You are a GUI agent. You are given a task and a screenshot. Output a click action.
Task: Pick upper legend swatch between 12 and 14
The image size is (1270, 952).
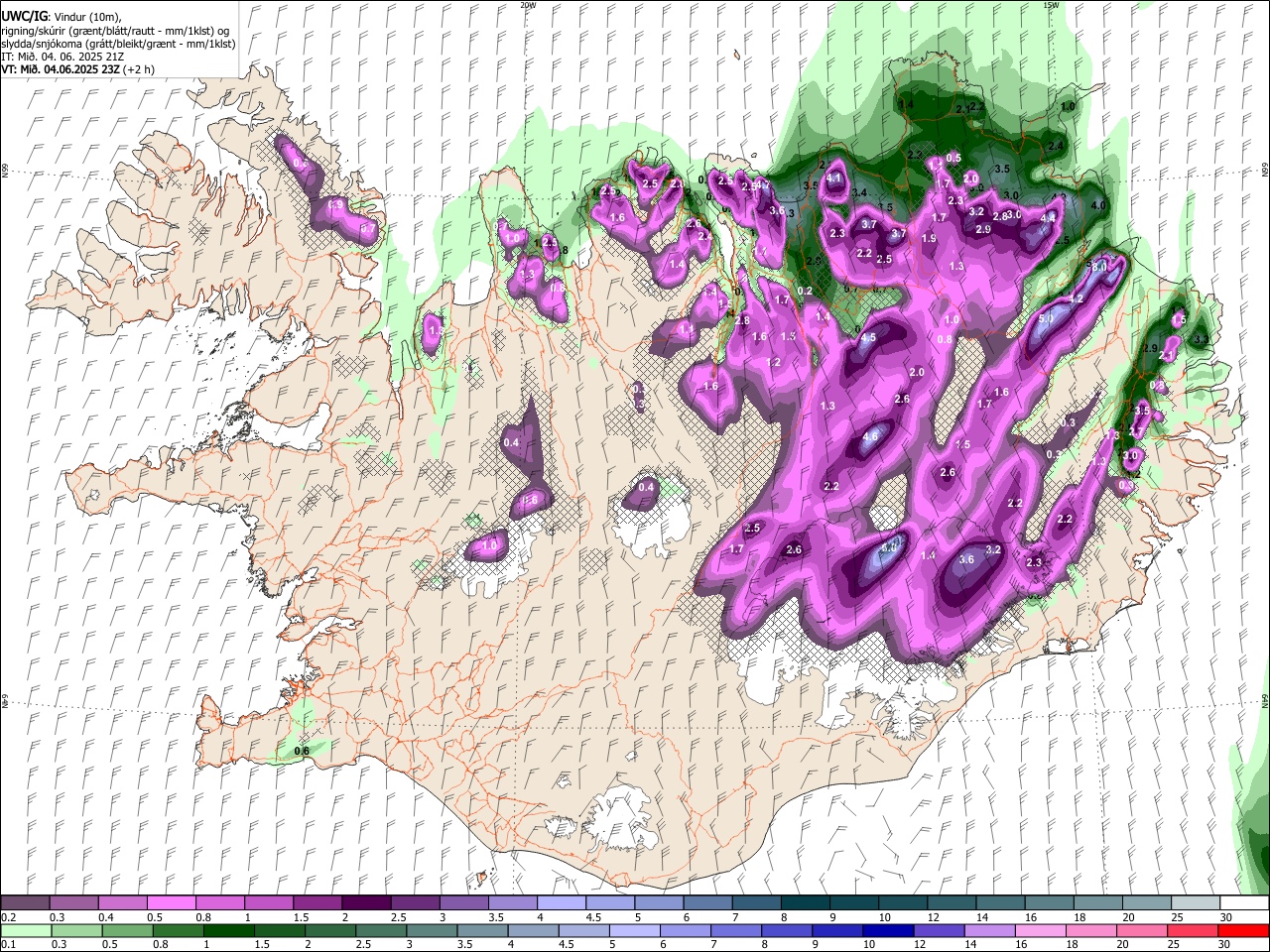952,903
